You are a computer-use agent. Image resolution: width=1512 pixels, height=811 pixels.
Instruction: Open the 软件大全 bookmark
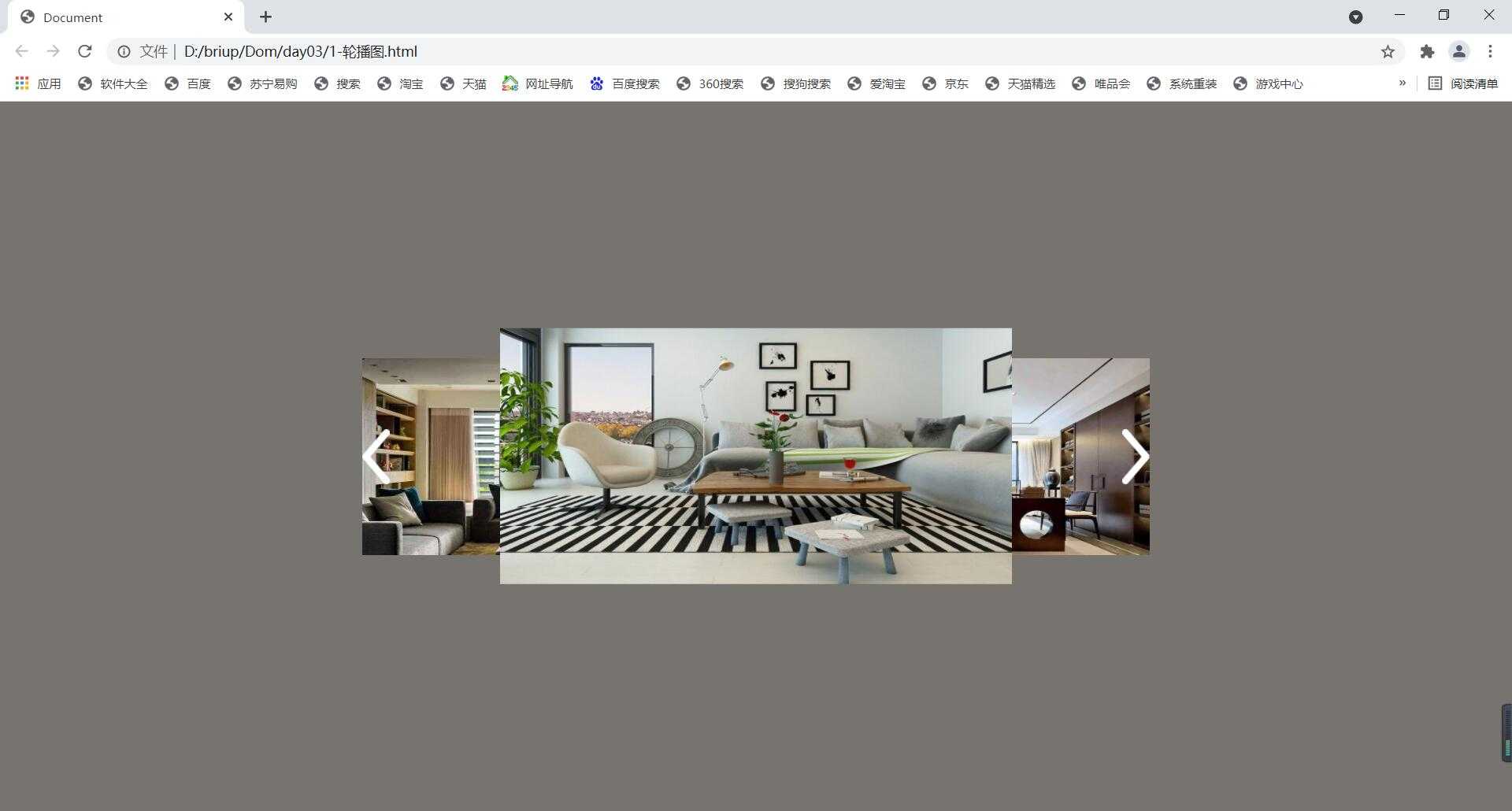click(113, 83)
